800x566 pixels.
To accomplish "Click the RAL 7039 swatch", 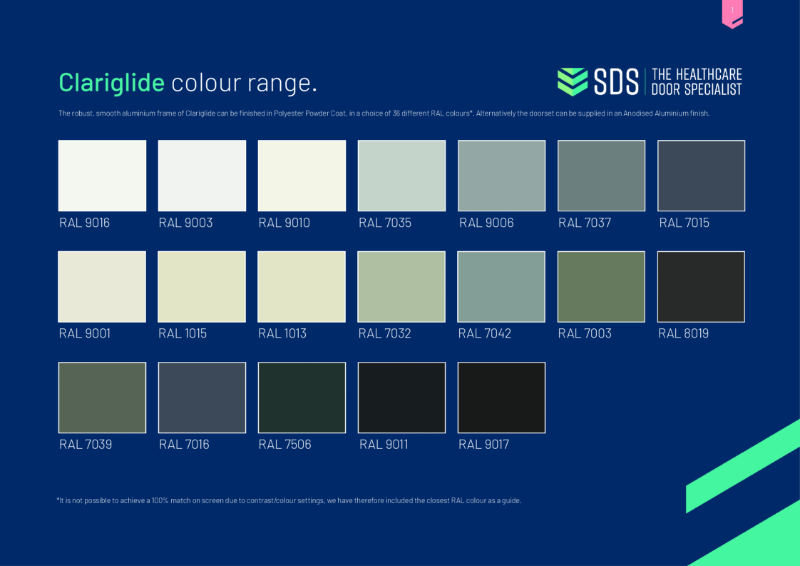I will pyautogui.click(x=102, y=397).
